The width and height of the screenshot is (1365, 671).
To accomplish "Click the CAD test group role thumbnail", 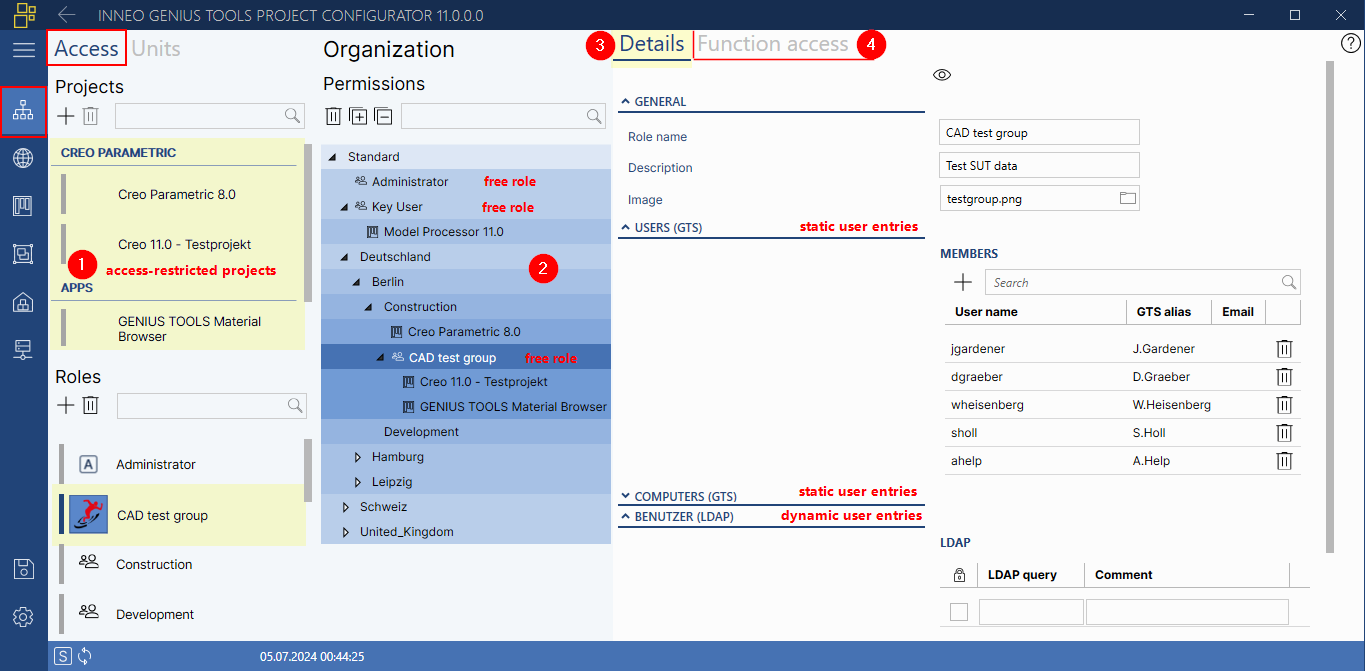I will [88, 515].
